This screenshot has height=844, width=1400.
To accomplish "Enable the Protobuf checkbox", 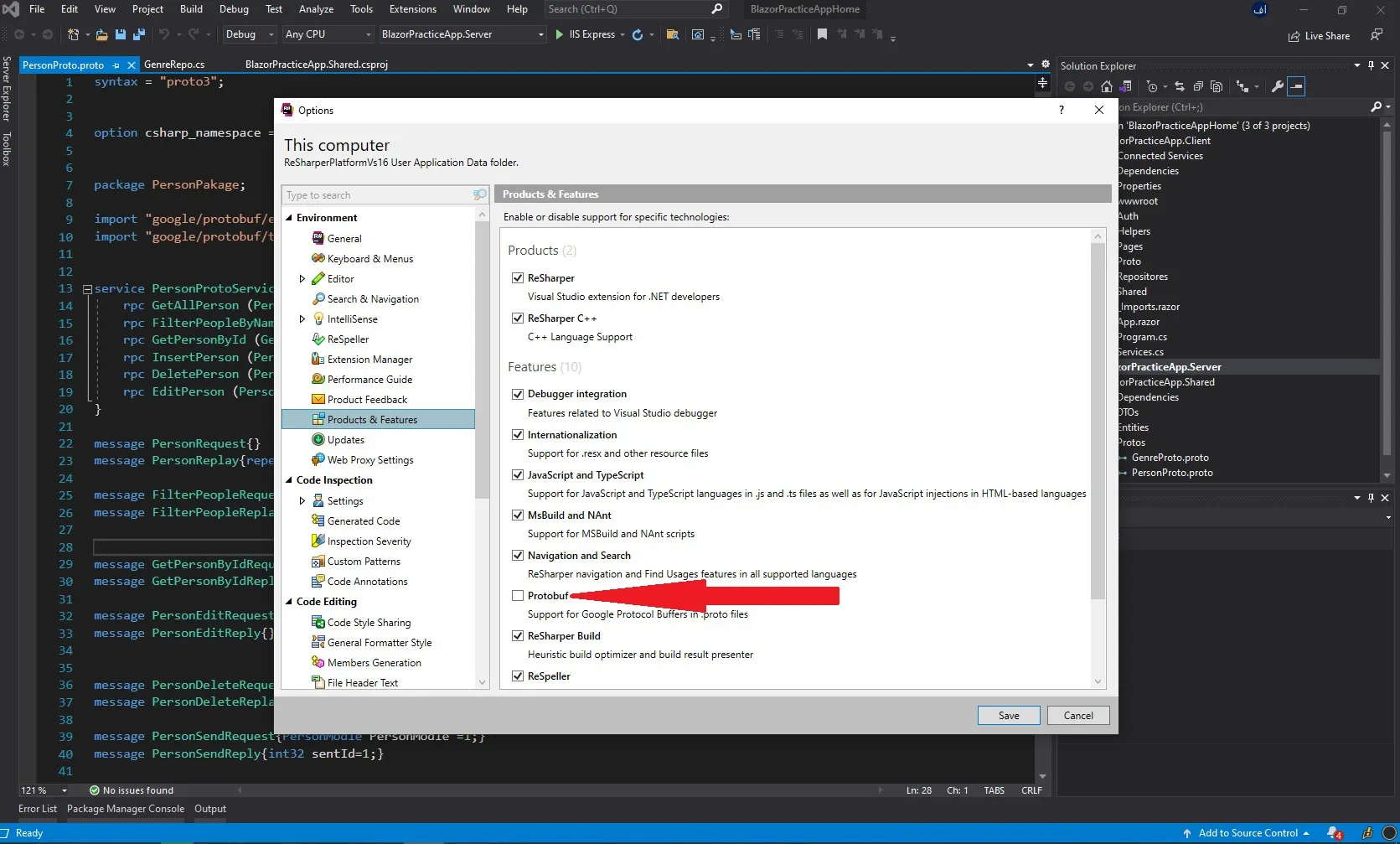I will tap(518, 595).
